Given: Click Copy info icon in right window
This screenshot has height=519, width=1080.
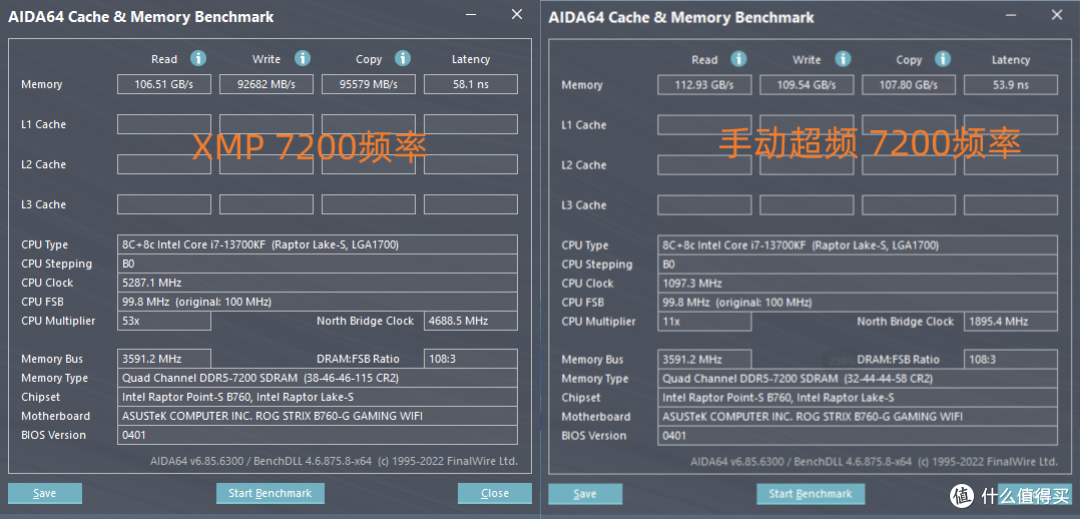Looking at the screenshot, I should coord(944,59).
